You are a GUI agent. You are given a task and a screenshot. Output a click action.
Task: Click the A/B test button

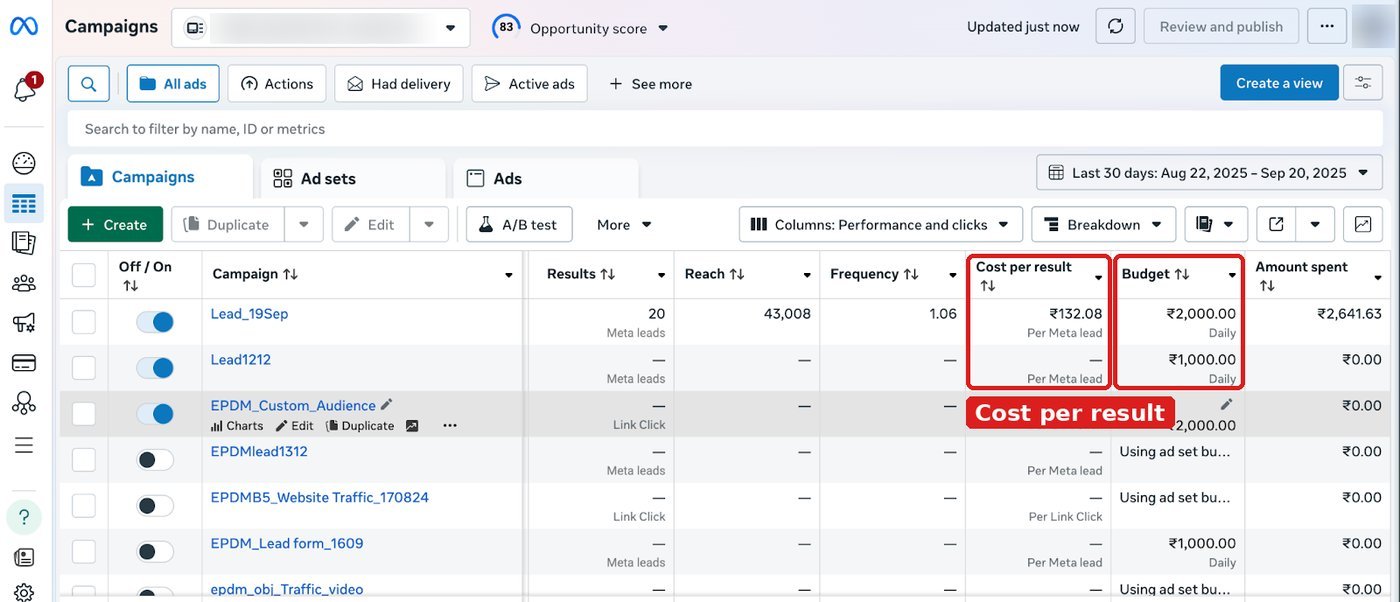pos(519,225)
